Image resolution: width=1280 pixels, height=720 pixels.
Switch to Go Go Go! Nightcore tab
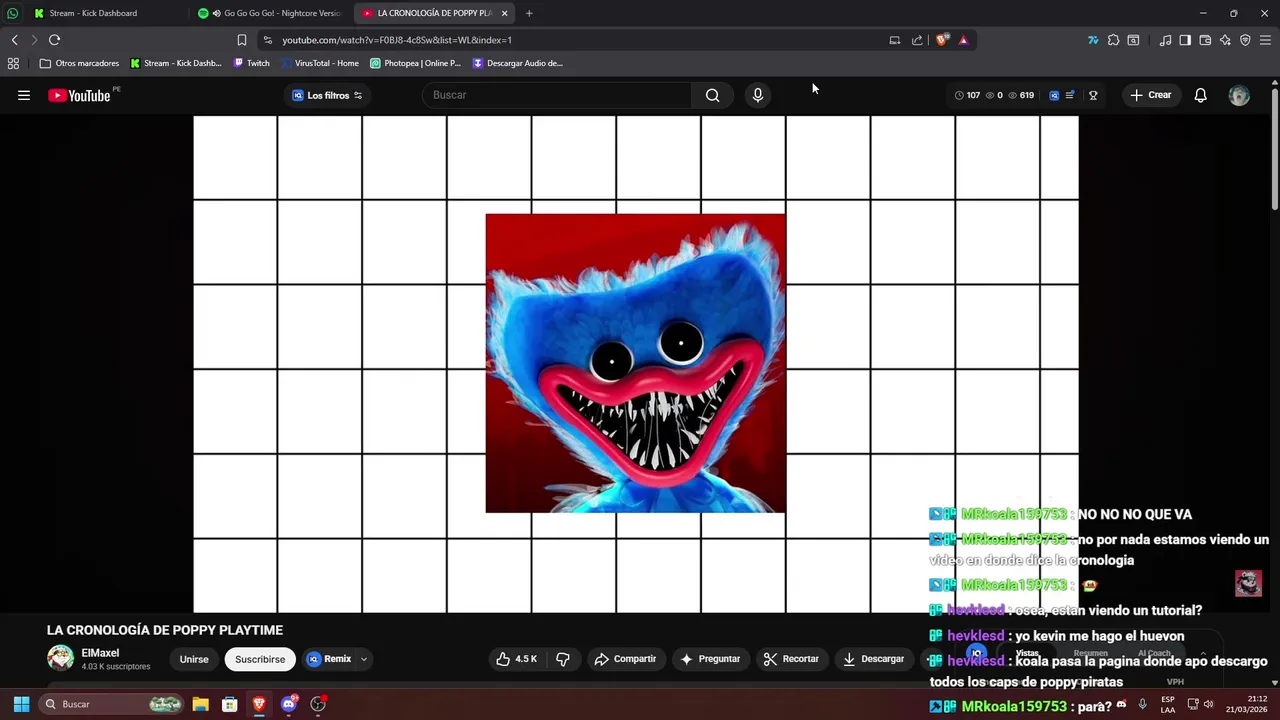[x=270, y=13]
